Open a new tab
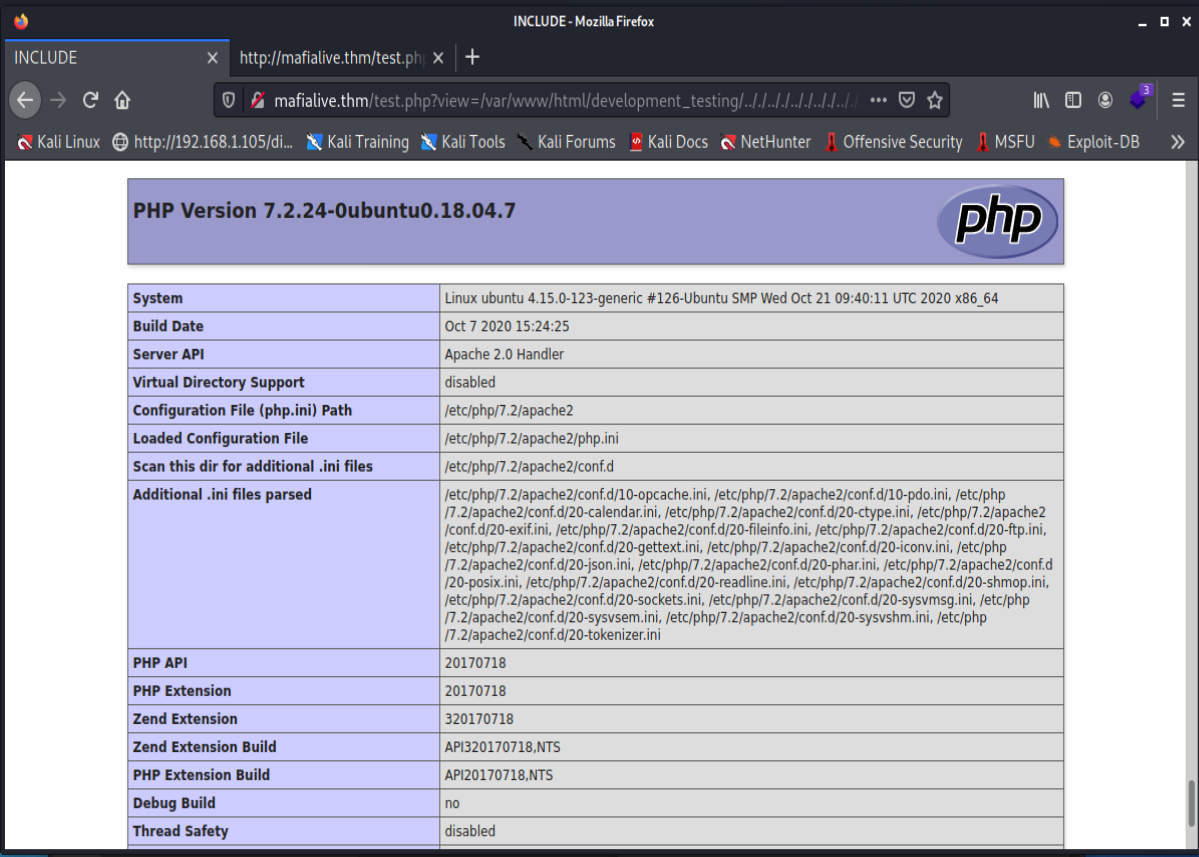This screenshot has height=857, width=1199. 473,57
